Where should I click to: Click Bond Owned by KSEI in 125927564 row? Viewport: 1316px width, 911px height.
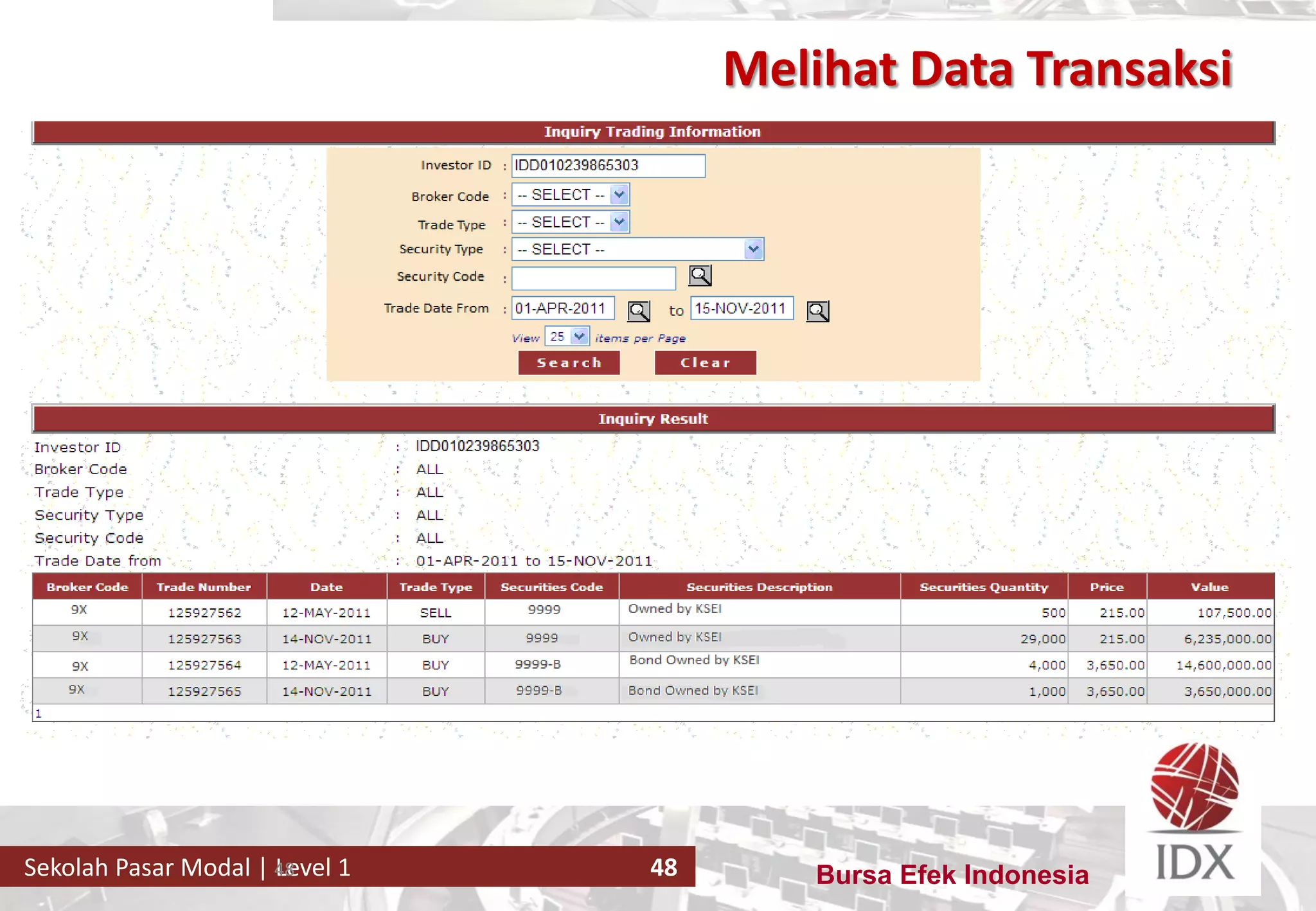click(x=694, y=660)
